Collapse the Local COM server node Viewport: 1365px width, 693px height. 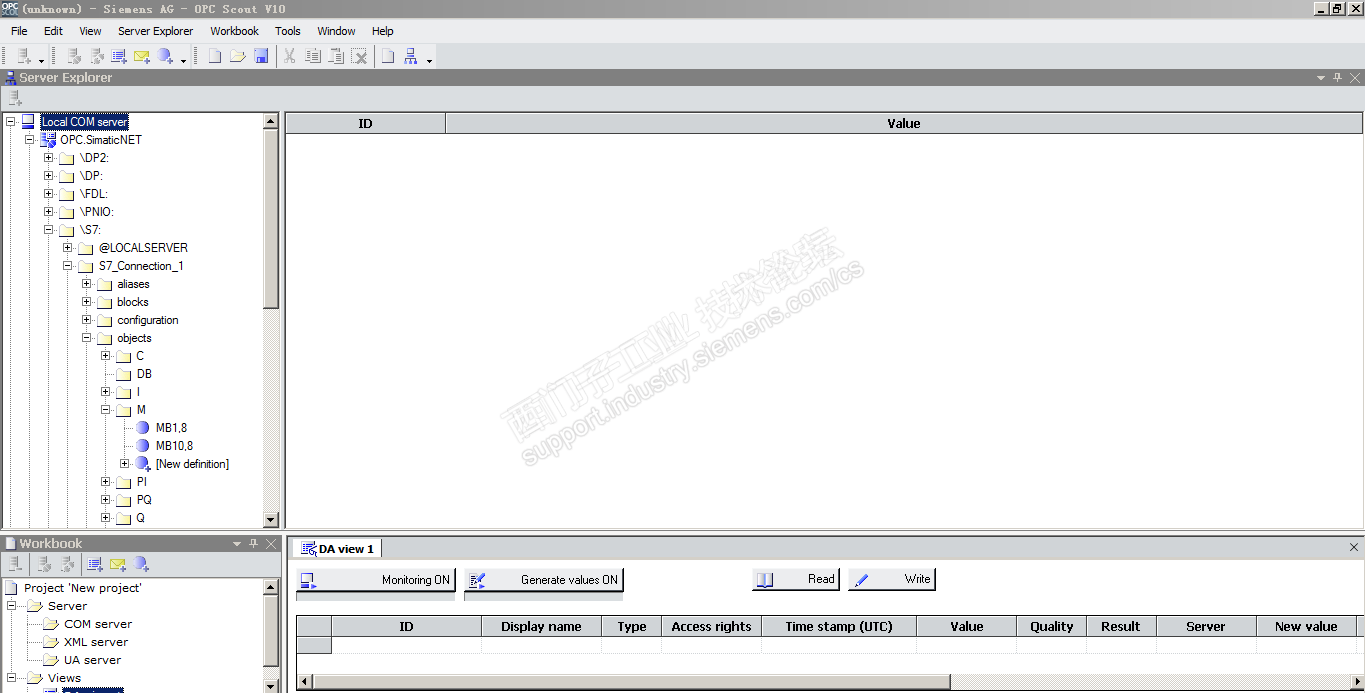coord(10,122)
